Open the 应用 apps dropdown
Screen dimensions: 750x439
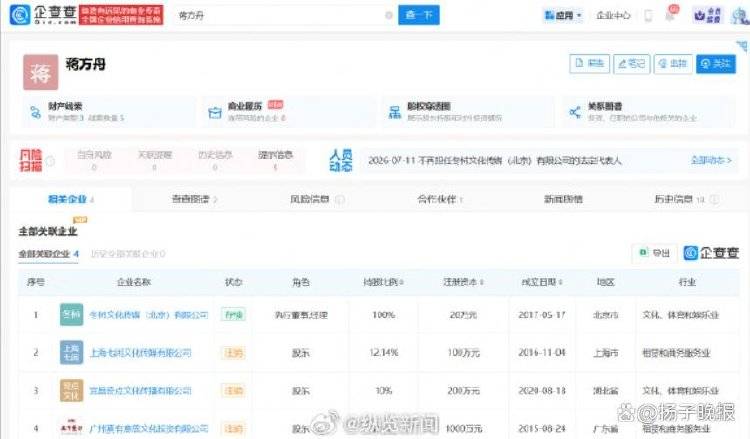563,15
